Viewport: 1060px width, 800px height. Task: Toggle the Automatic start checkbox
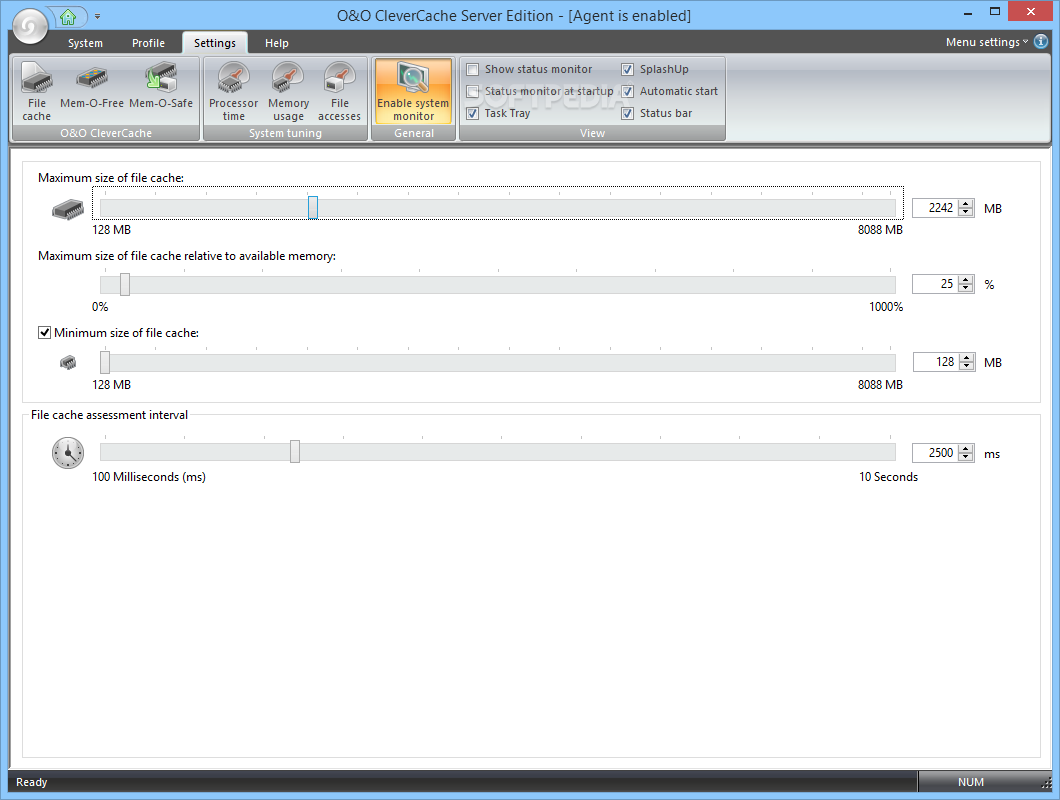click(627, 91)
